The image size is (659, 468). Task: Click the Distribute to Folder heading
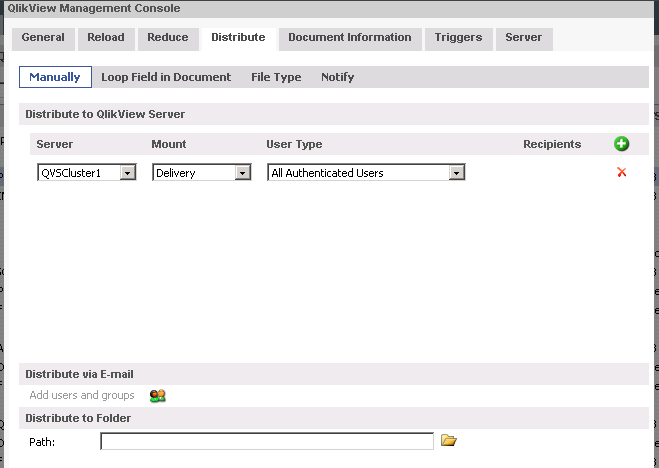tap(78, 418)
